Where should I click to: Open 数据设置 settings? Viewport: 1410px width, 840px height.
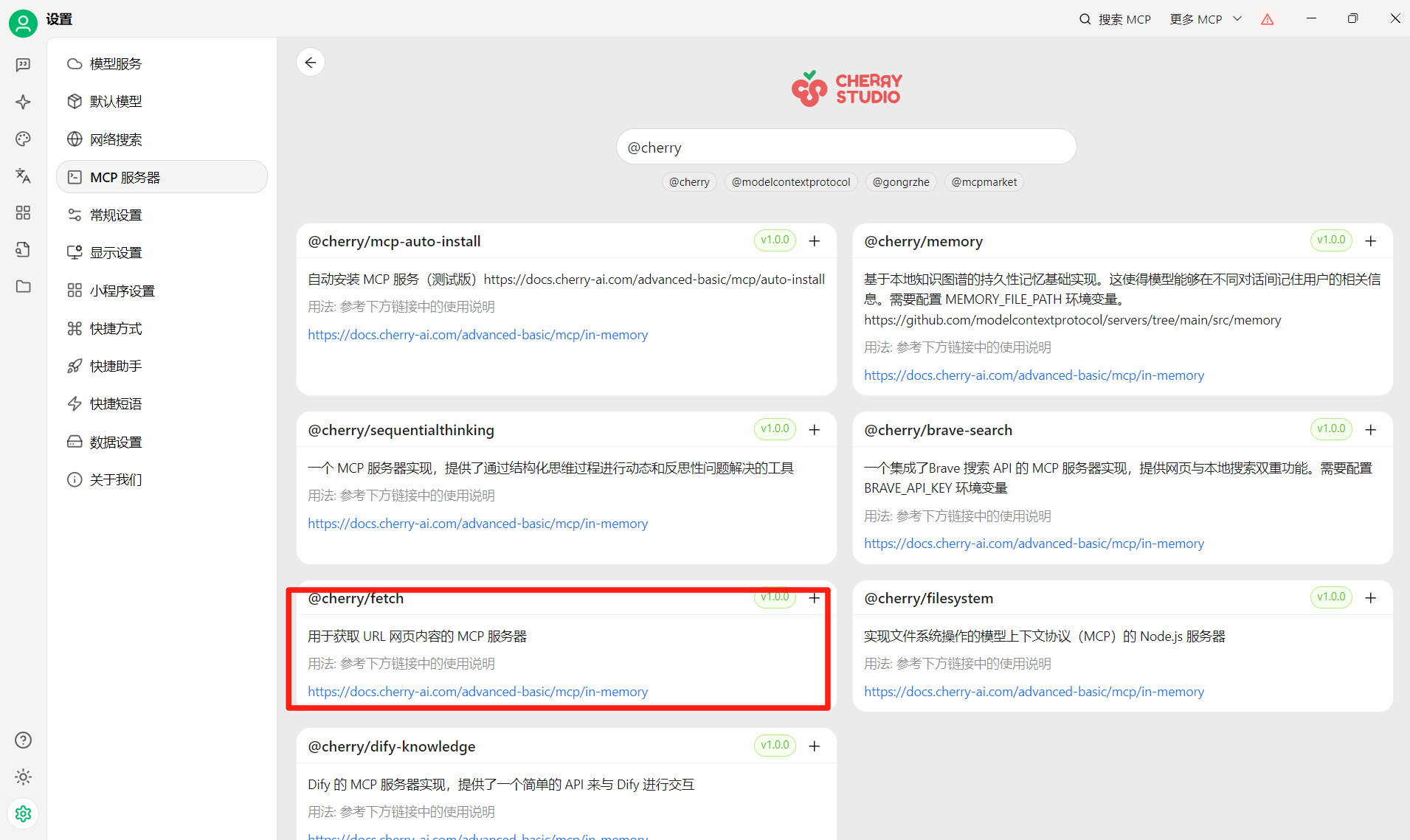(x=162, y=442)
